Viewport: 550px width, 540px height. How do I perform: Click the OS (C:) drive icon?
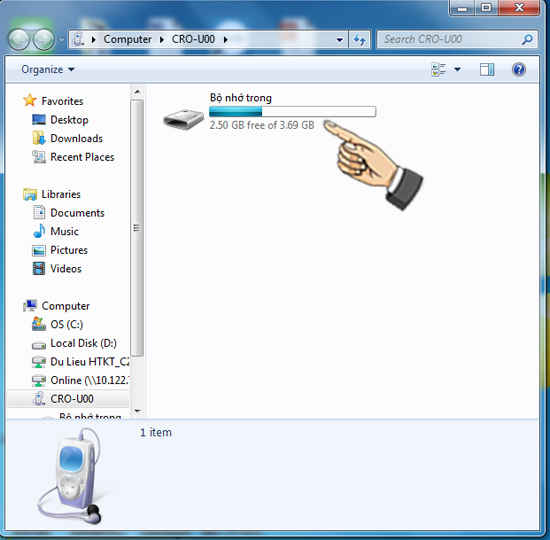pyautogui.click(x=39, y=324)
